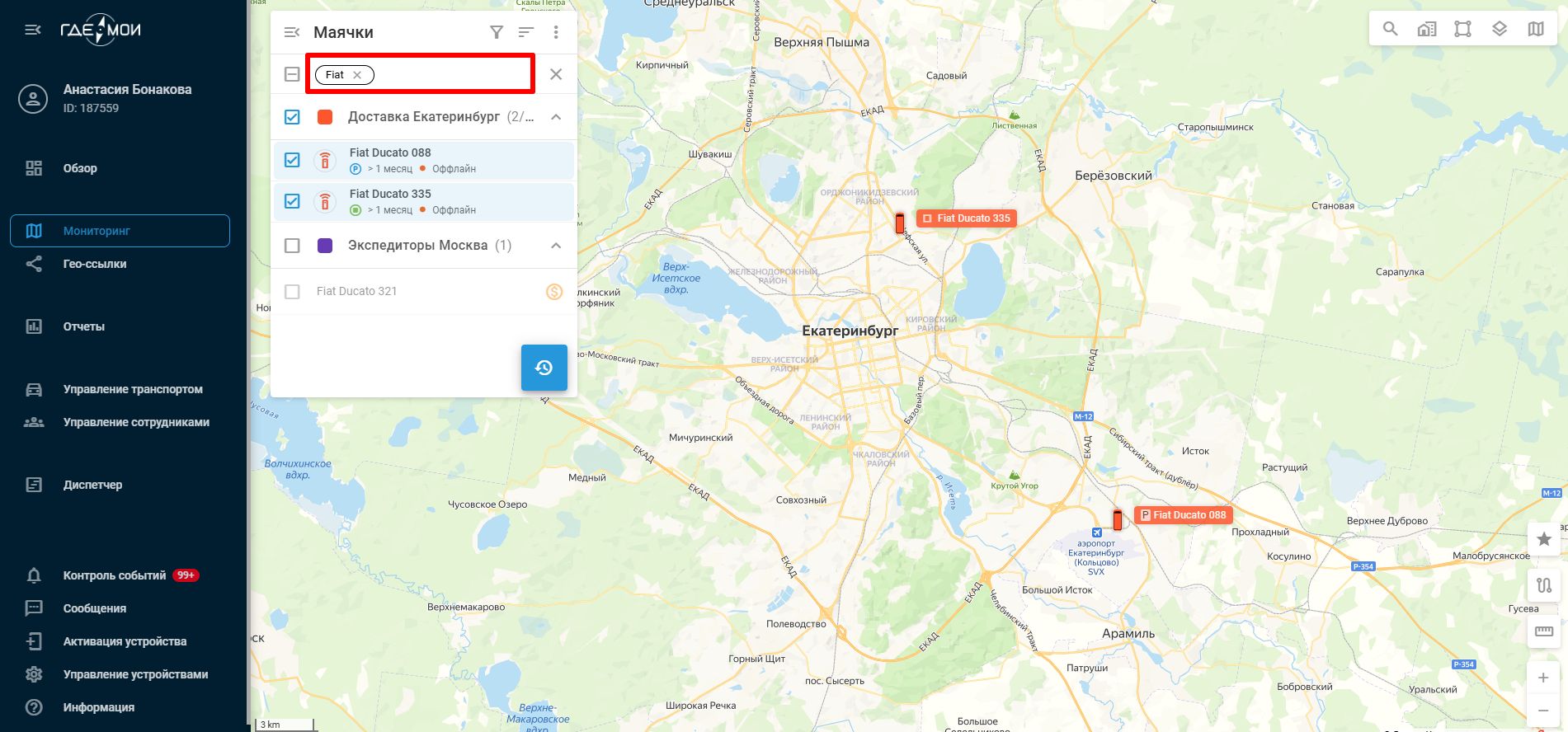Click the blue history button
Viewport: 1568px width, 732px height.
[x=544, y=368]
